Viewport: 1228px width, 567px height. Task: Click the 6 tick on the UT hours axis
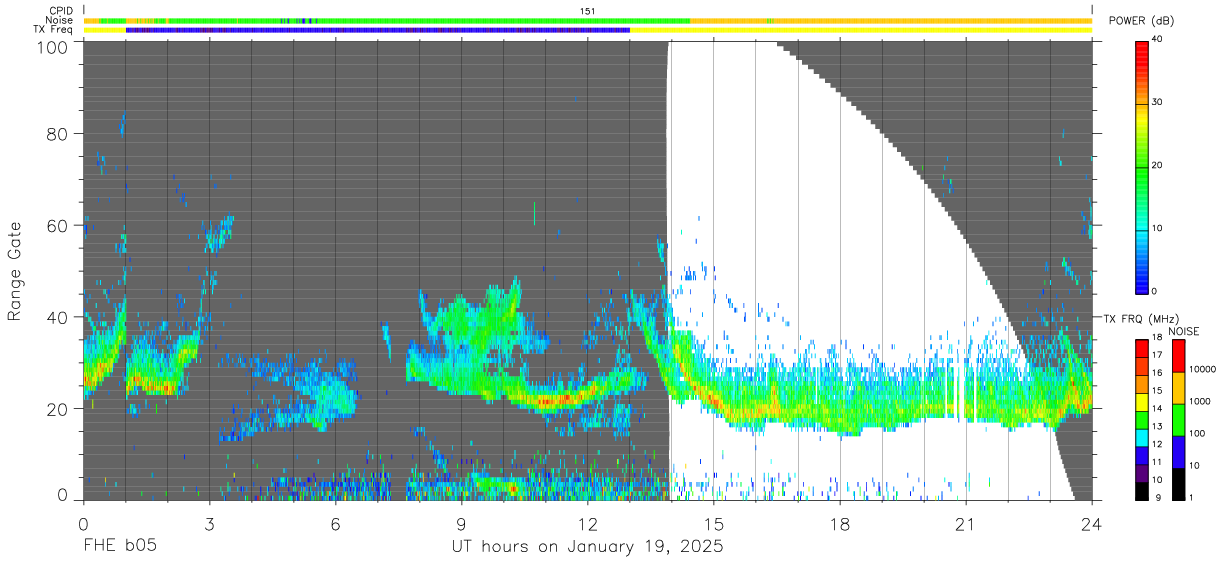(335, 523)
